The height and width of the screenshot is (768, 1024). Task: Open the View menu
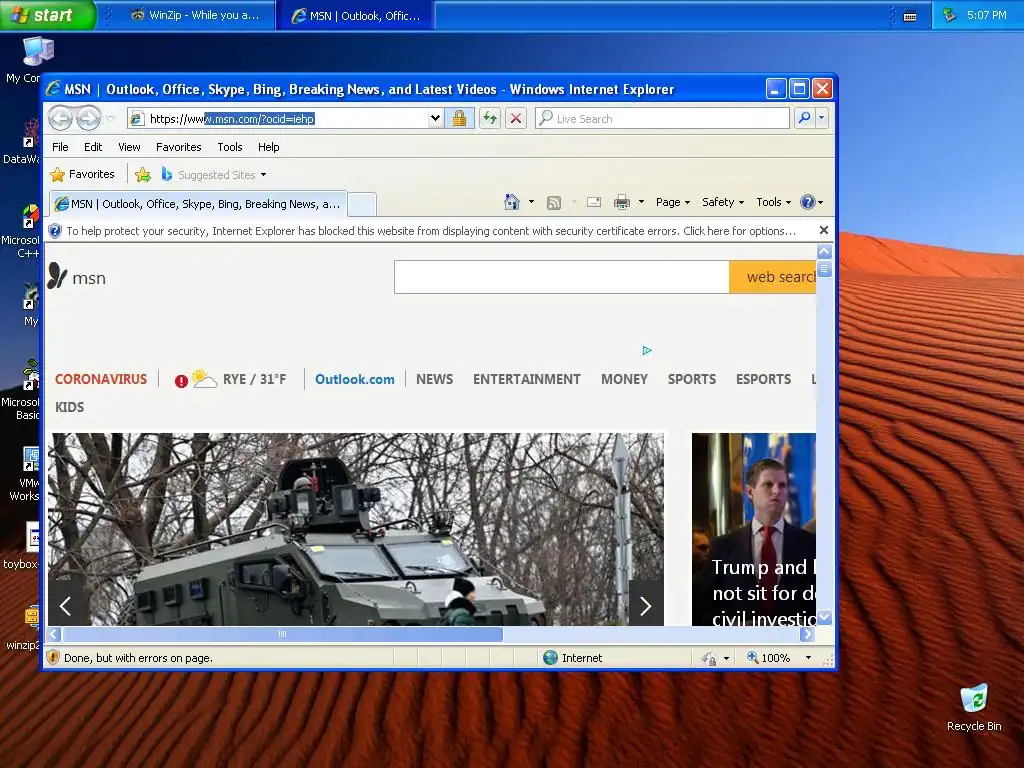(x=129, y=147)
